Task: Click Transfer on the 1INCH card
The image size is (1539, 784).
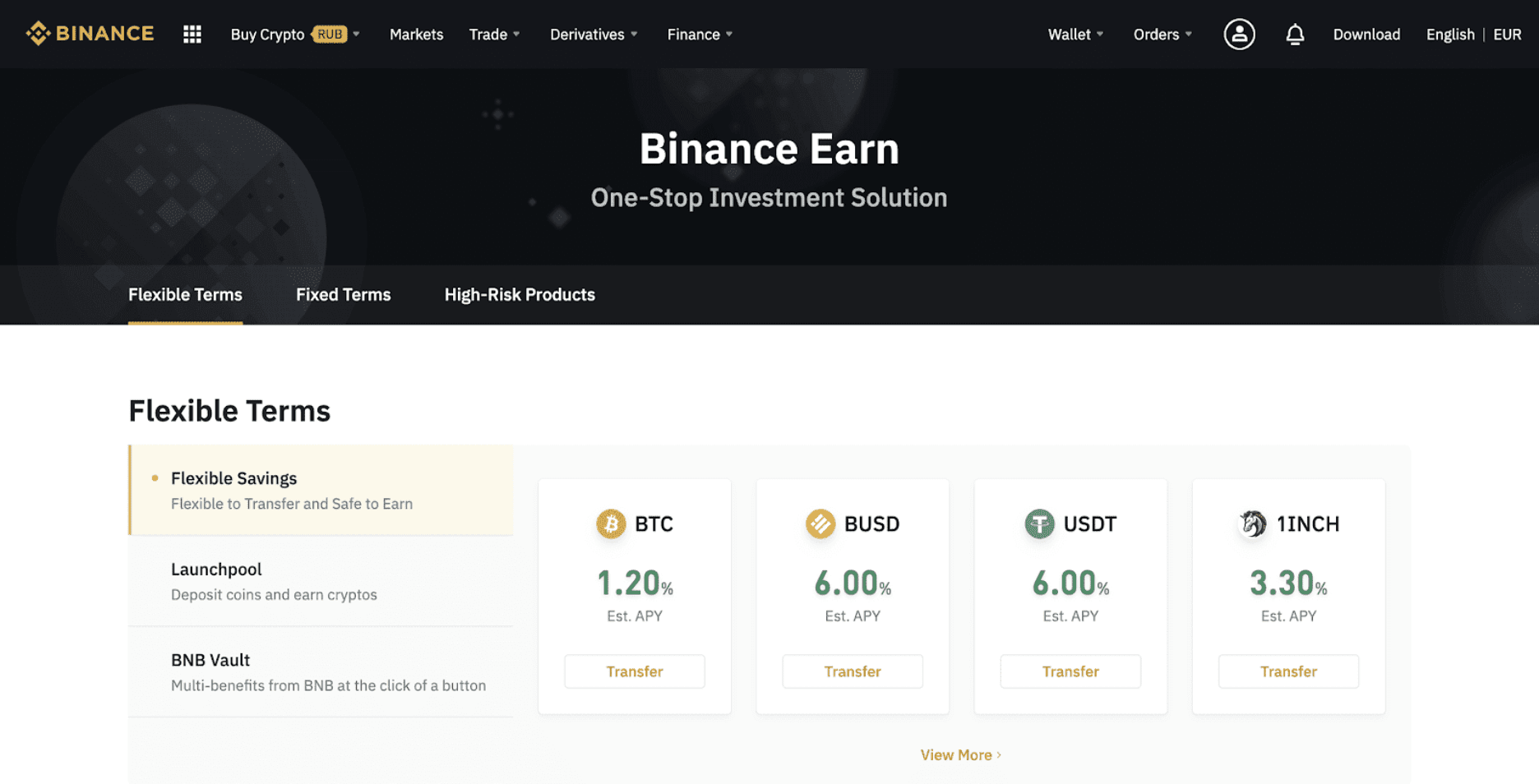Action: 1288,671
